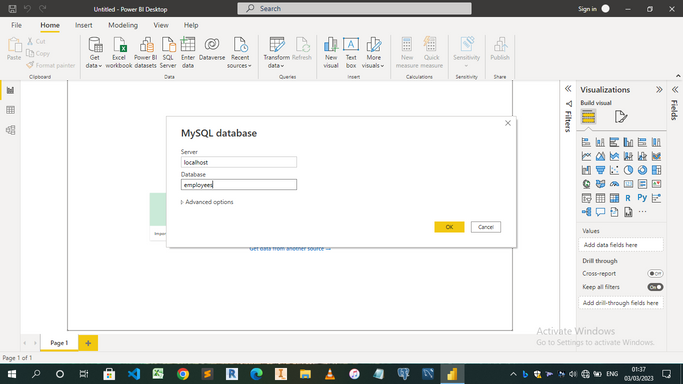This screenshot has width=683, height=384.
Task: Click the Server input field
Action: [239, 162]
